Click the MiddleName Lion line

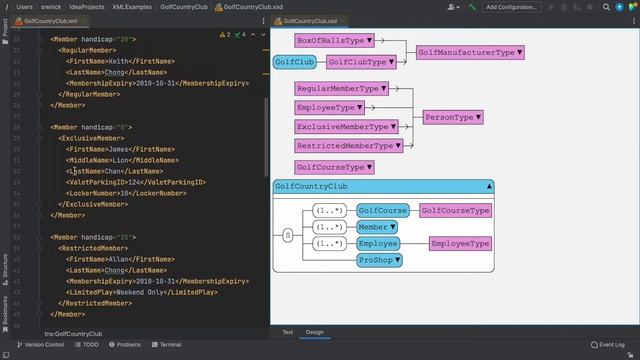tap(122, 160)
